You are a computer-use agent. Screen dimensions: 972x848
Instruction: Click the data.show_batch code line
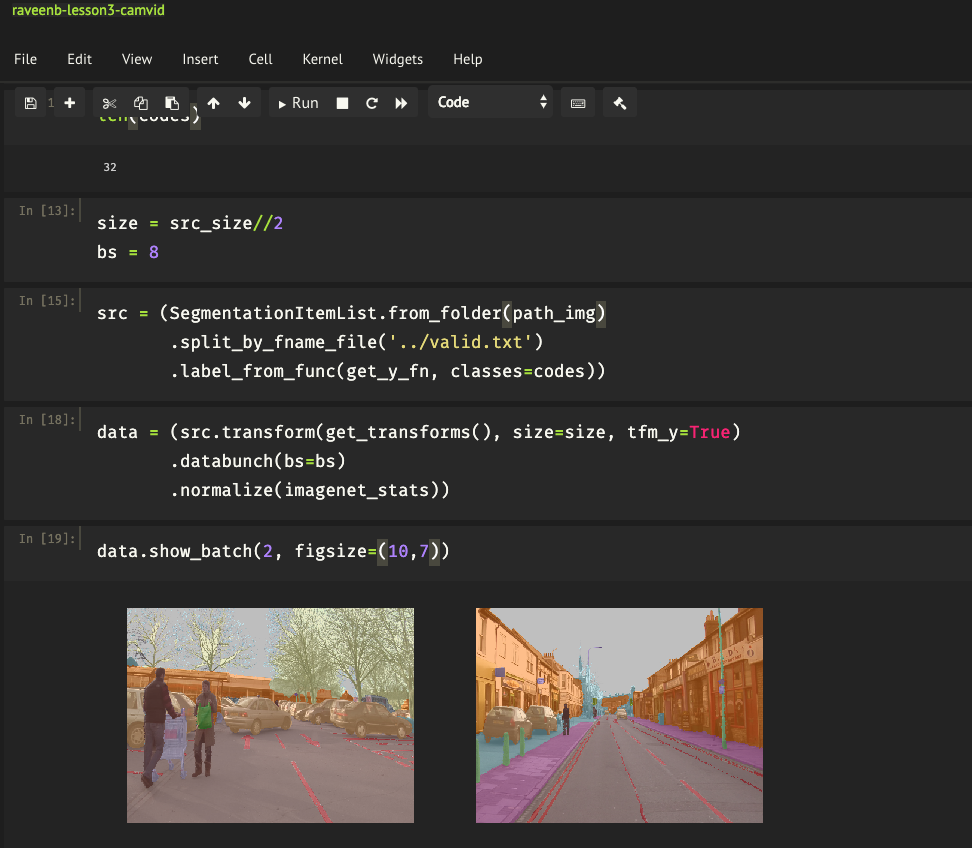[273, 551]
